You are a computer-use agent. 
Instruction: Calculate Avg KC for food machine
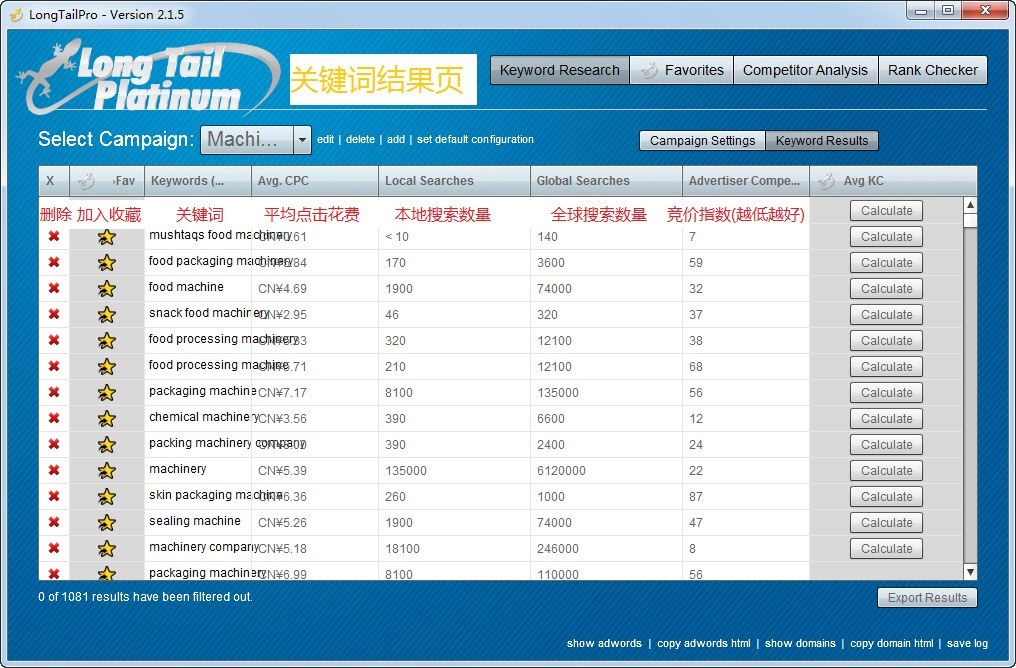coord(886,289)
